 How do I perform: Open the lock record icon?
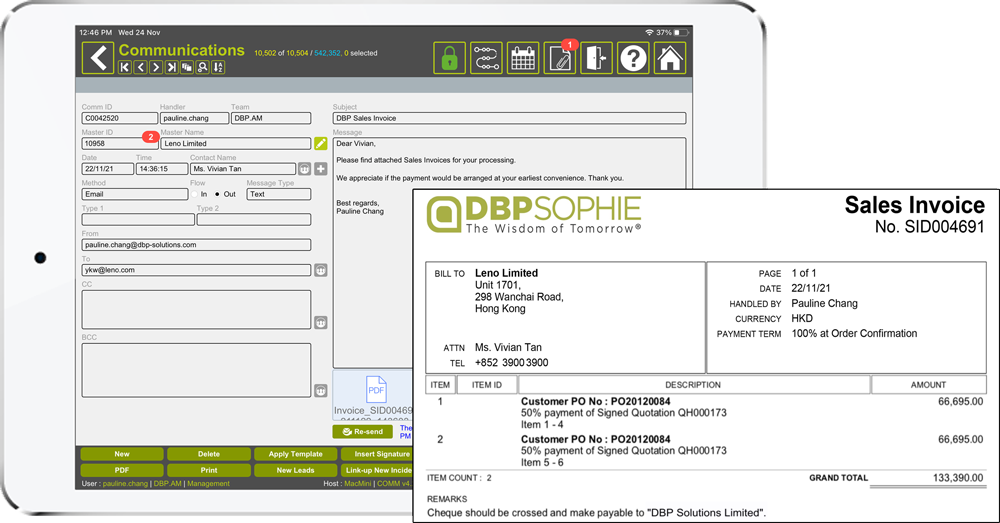coord(449,58)
